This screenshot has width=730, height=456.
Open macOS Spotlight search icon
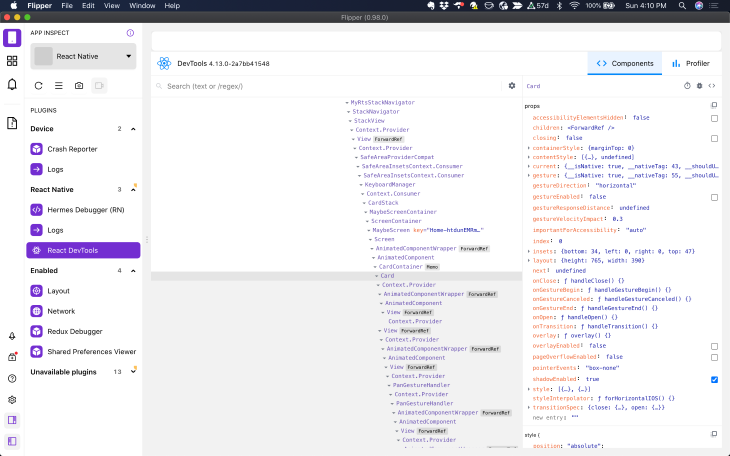point(682,6)
